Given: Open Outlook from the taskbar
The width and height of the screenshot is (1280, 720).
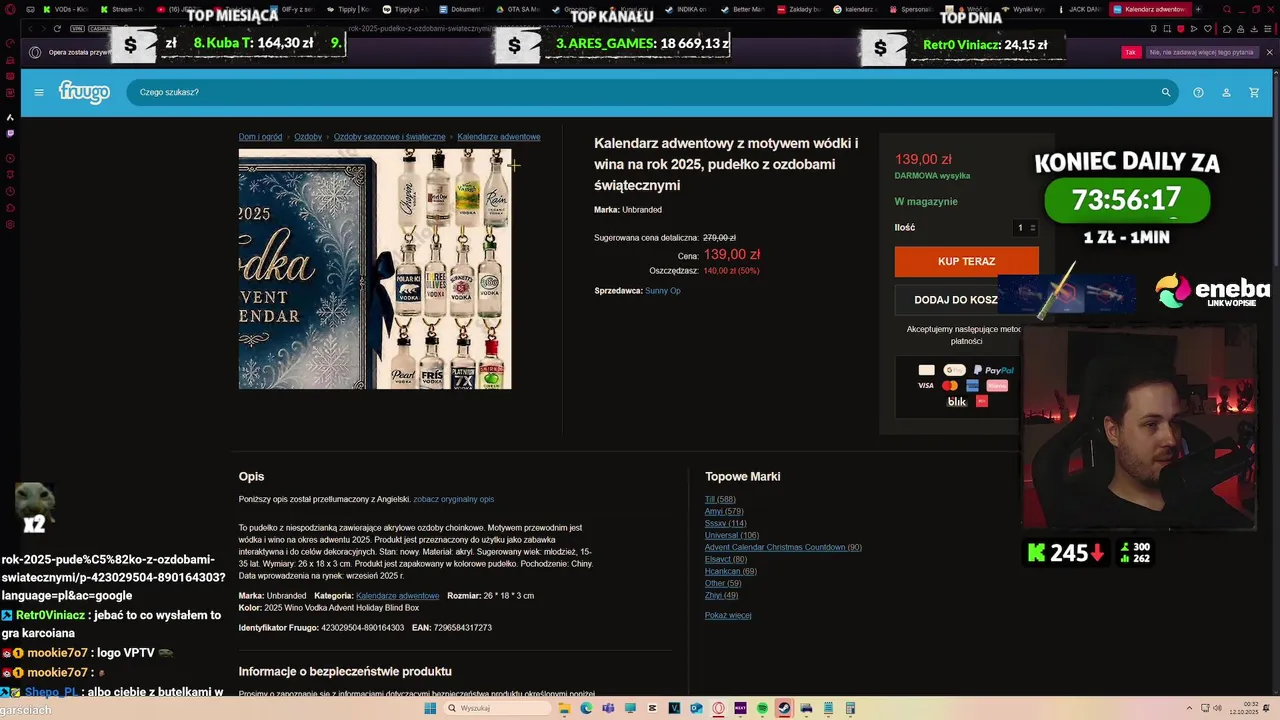Looking at the screenshot, I should coord(696,709).
